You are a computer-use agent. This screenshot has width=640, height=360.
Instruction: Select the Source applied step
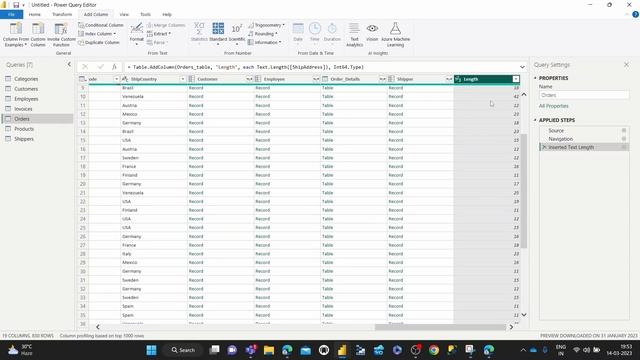pos(584,131)
